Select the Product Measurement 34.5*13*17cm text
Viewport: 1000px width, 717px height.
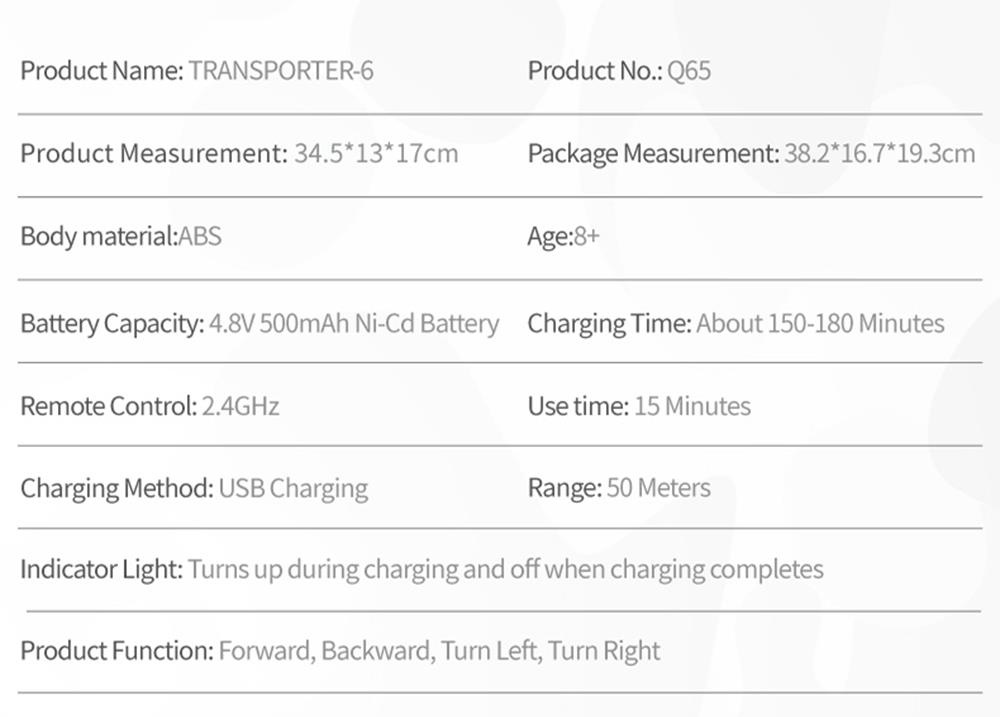click(x=375, y=154)
